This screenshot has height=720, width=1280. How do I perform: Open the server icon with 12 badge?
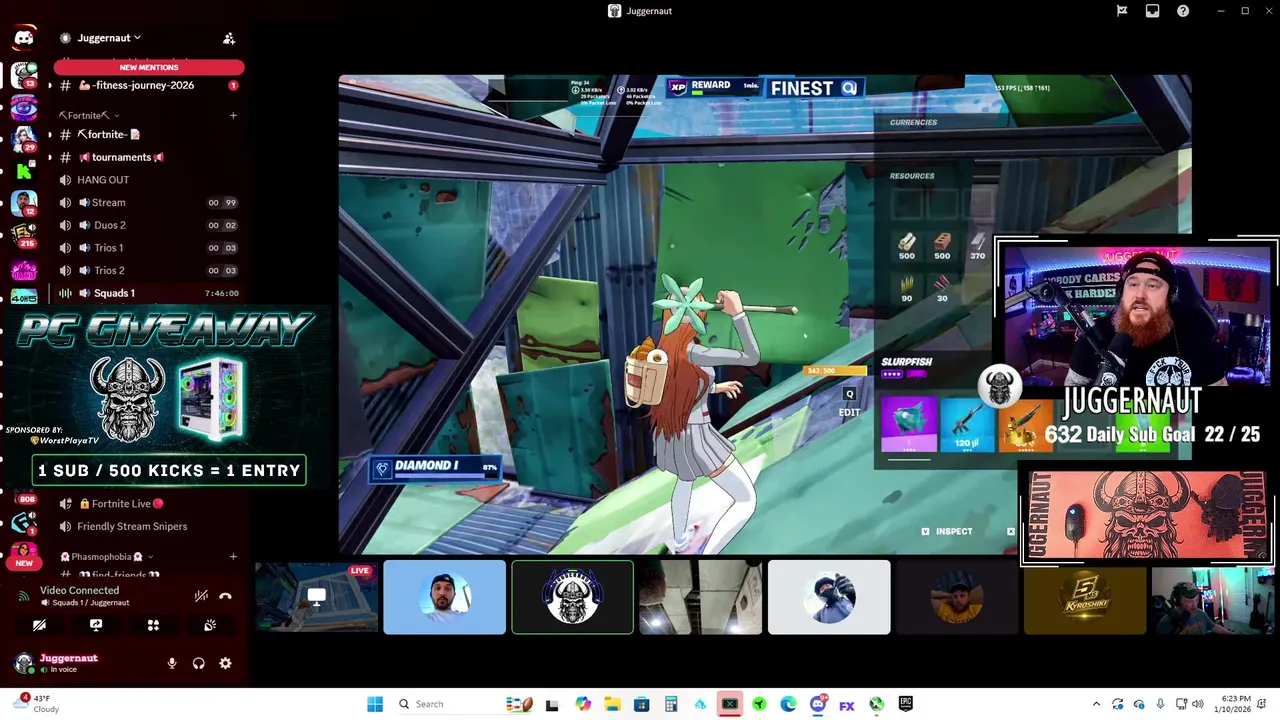[x=24, y=203]
